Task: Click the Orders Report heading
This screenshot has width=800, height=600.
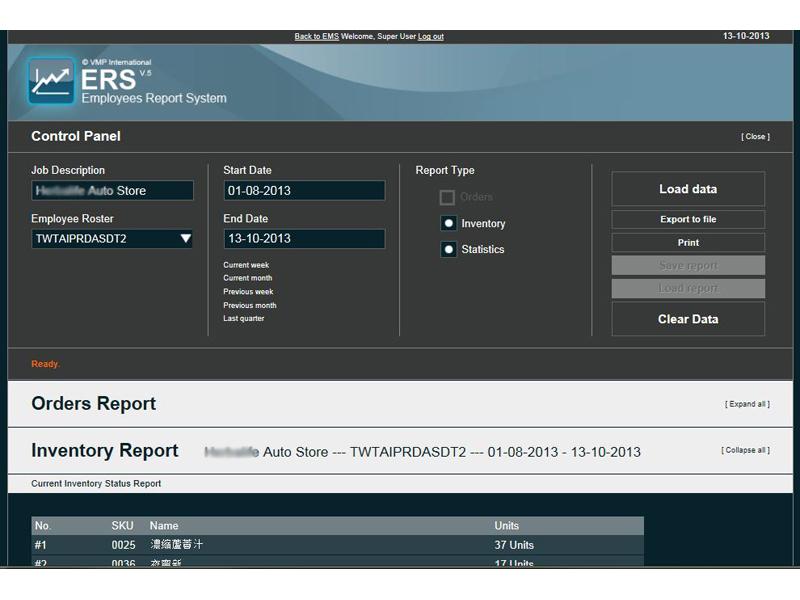Action: coord(93,403)
